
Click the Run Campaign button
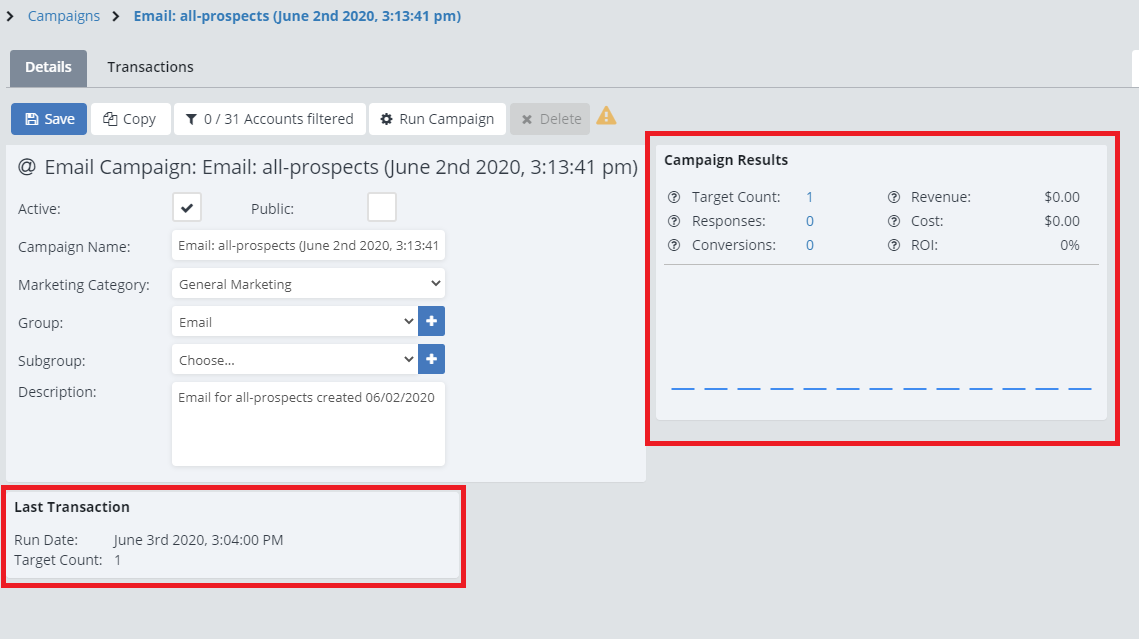[437, 119]
